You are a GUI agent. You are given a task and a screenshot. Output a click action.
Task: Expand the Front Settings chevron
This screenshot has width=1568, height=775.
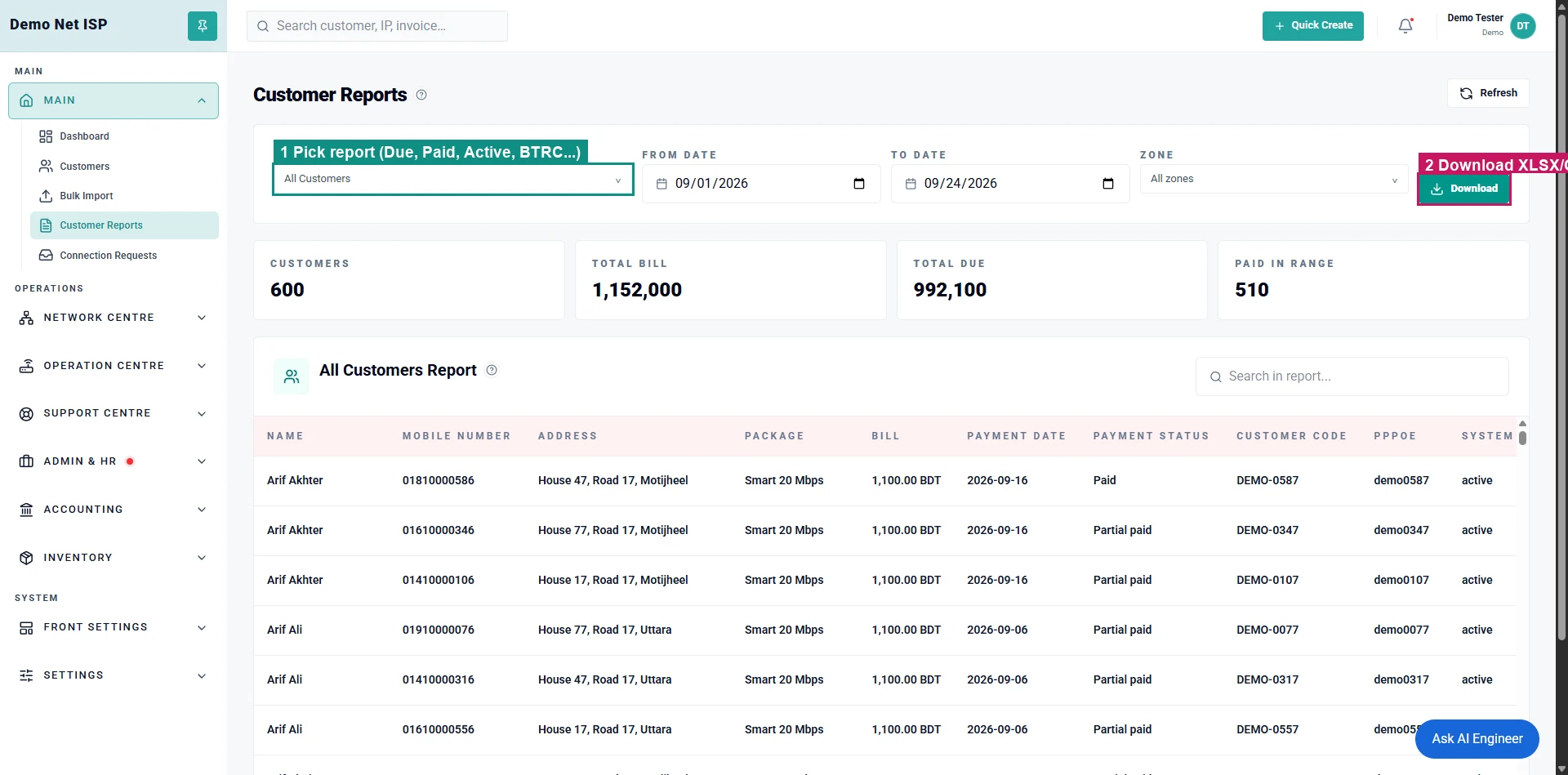(x=202, y=627)
